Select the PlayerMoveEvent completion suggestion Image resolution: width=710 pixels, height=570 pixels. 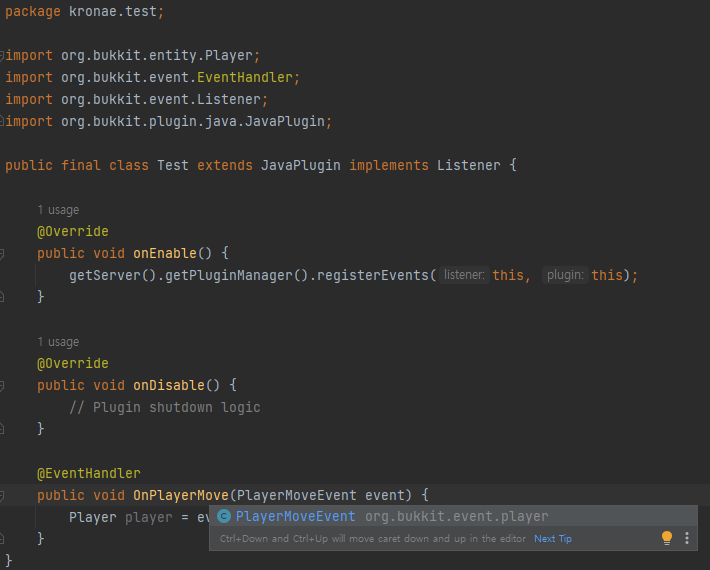click(x=453, y=516)
